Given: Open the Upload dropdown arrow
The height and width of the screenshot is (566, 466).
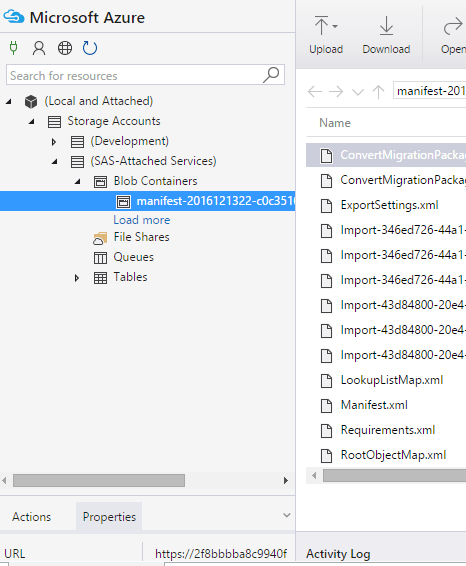Looking at the screenshot, I should click(335, 26).
